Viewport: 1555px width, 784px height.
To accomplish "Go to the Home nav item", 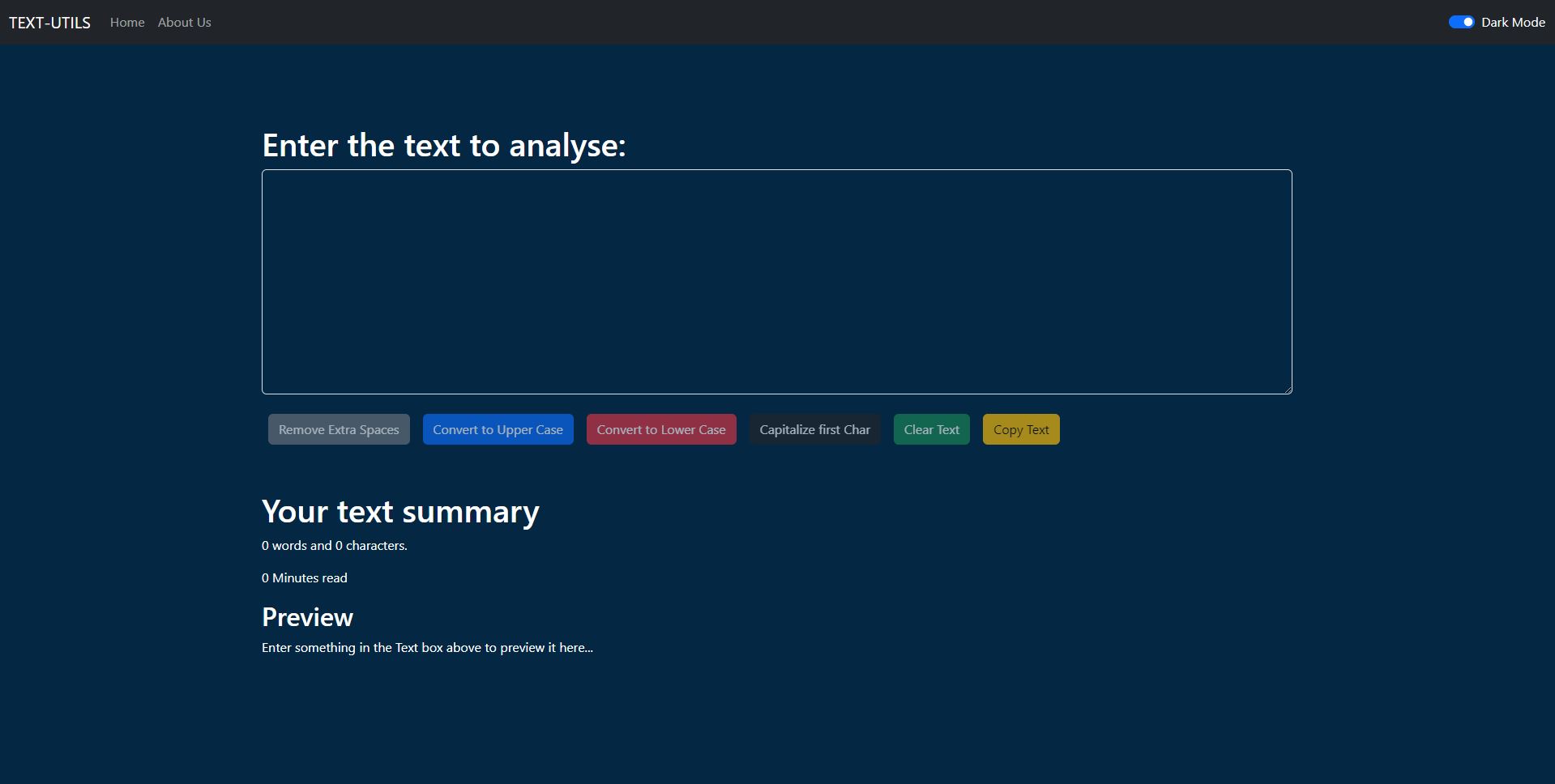I will pyautogui.click(x=127, y=23).
